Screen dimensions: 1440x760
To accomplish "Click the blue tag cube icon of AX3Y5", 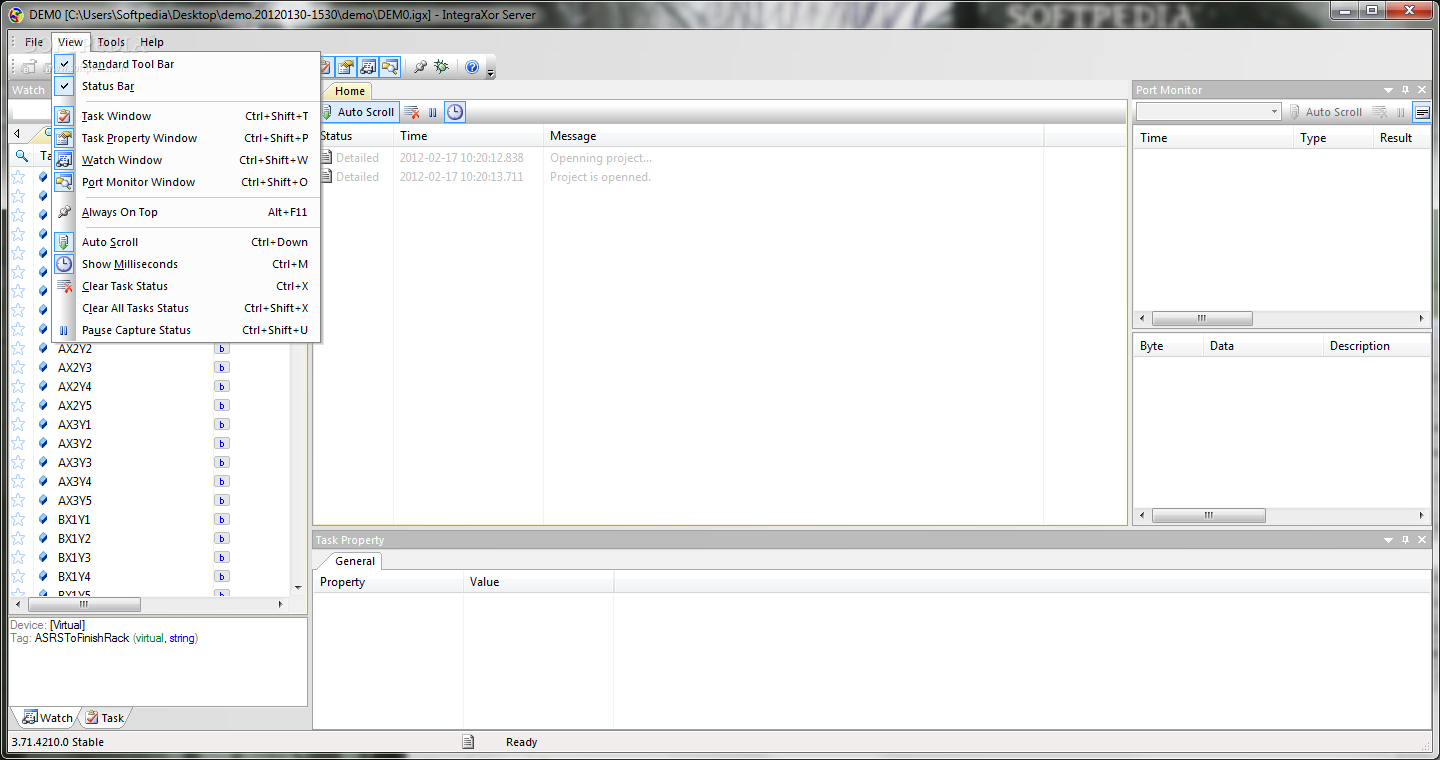I will (x=43, y=501).
